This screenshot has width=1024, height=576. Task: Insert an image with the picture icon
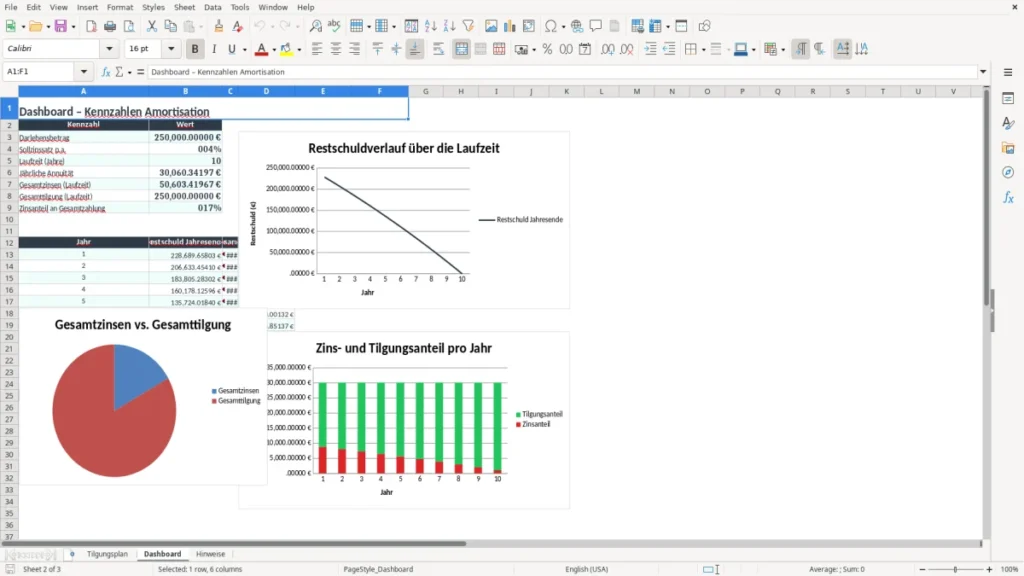coord(491,26)
